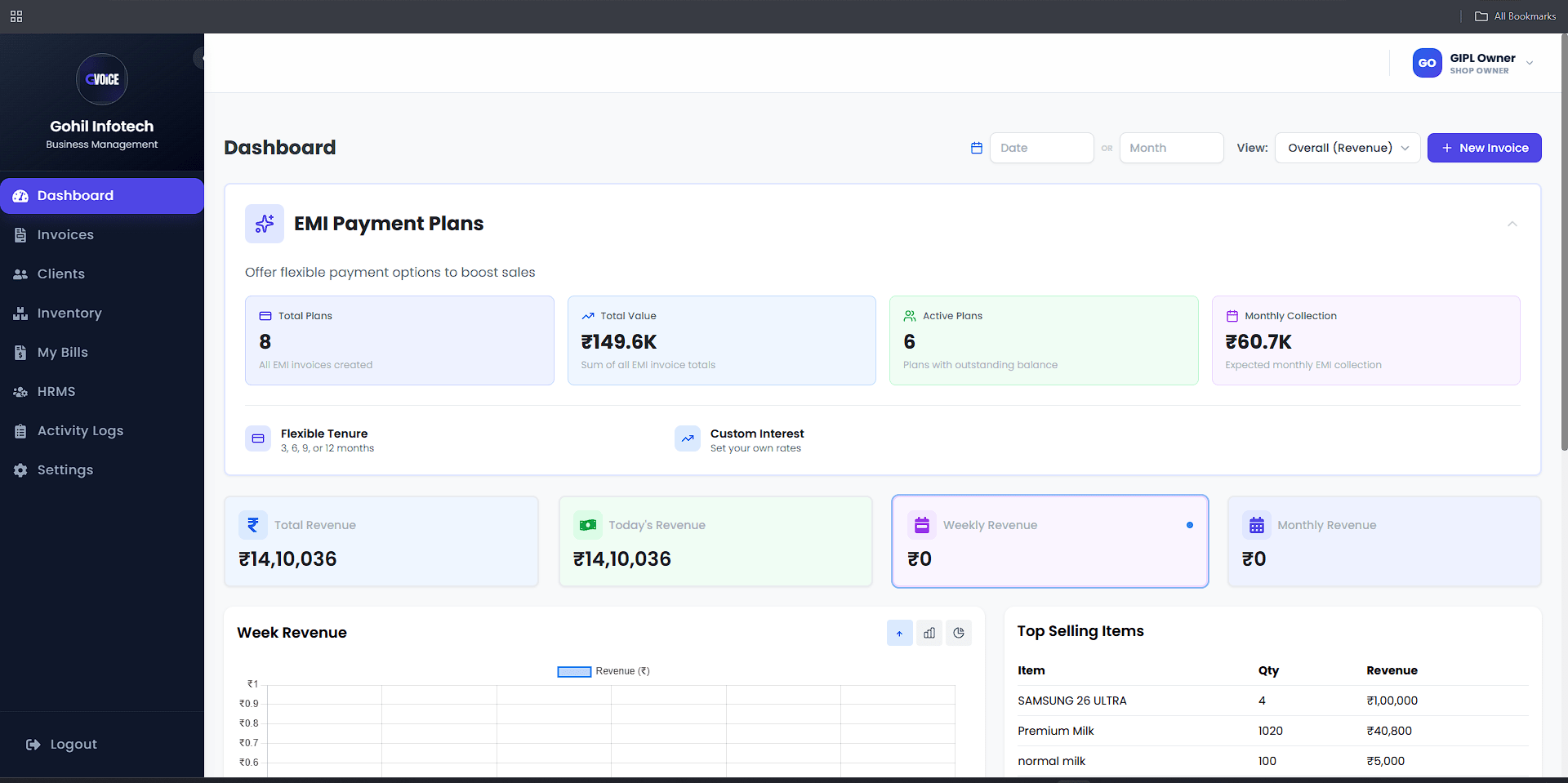The image size is (1568, 783).
Task: Click the cash icon on Today's Revenue
Action: tap(588, 525)
